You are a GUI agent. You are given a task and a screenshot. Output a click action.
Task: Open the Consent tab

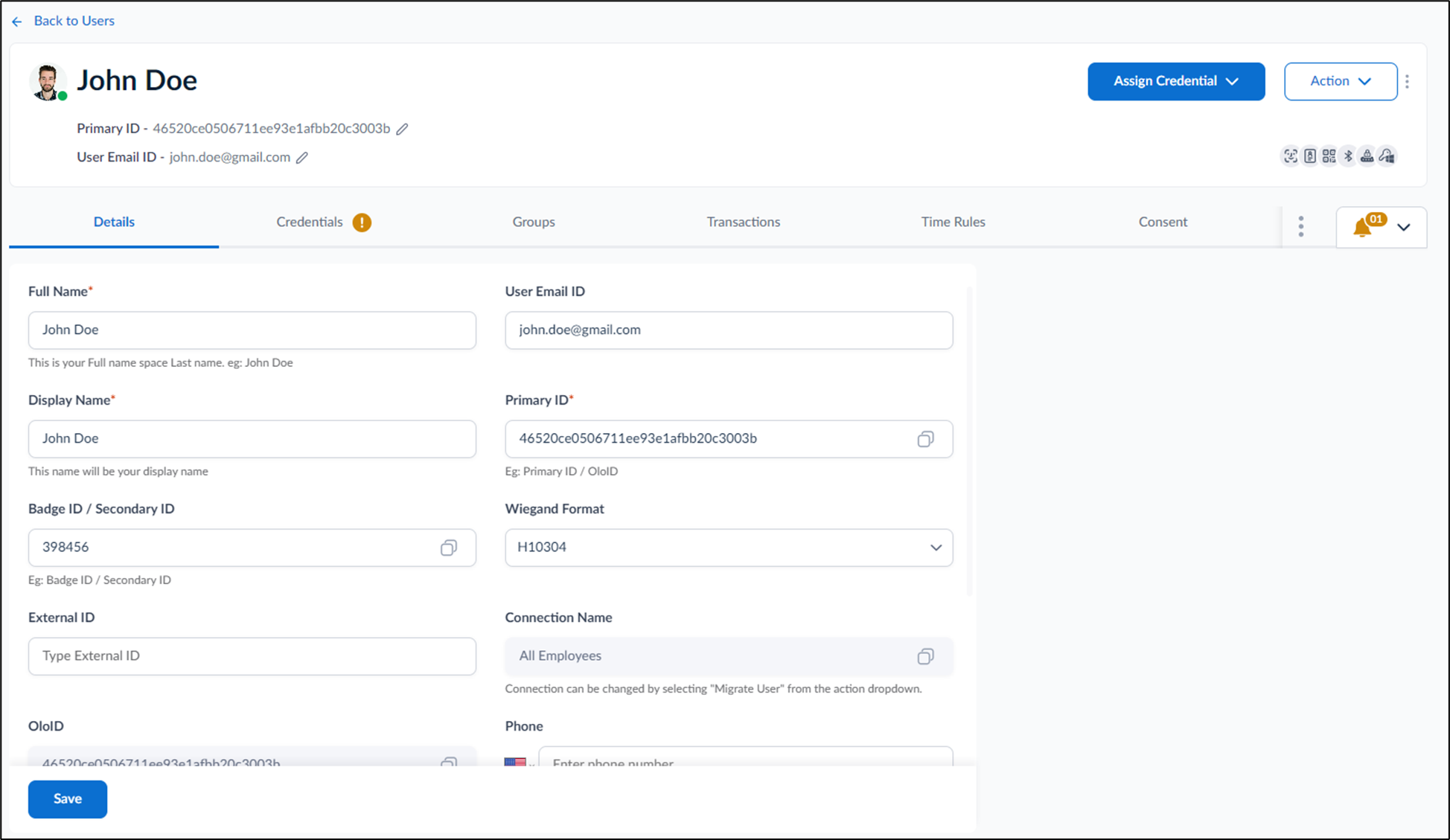[x=1163, y=222]
